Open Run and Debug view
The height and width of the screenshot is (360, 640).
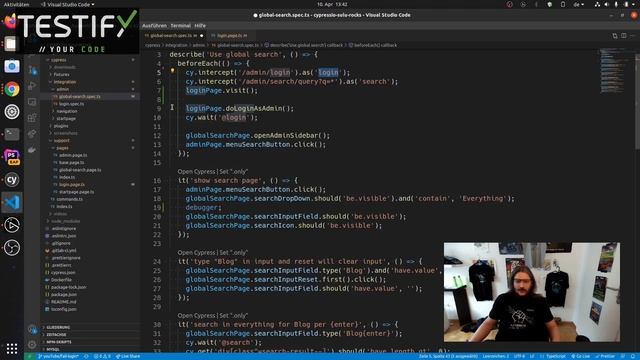point(32,86)
